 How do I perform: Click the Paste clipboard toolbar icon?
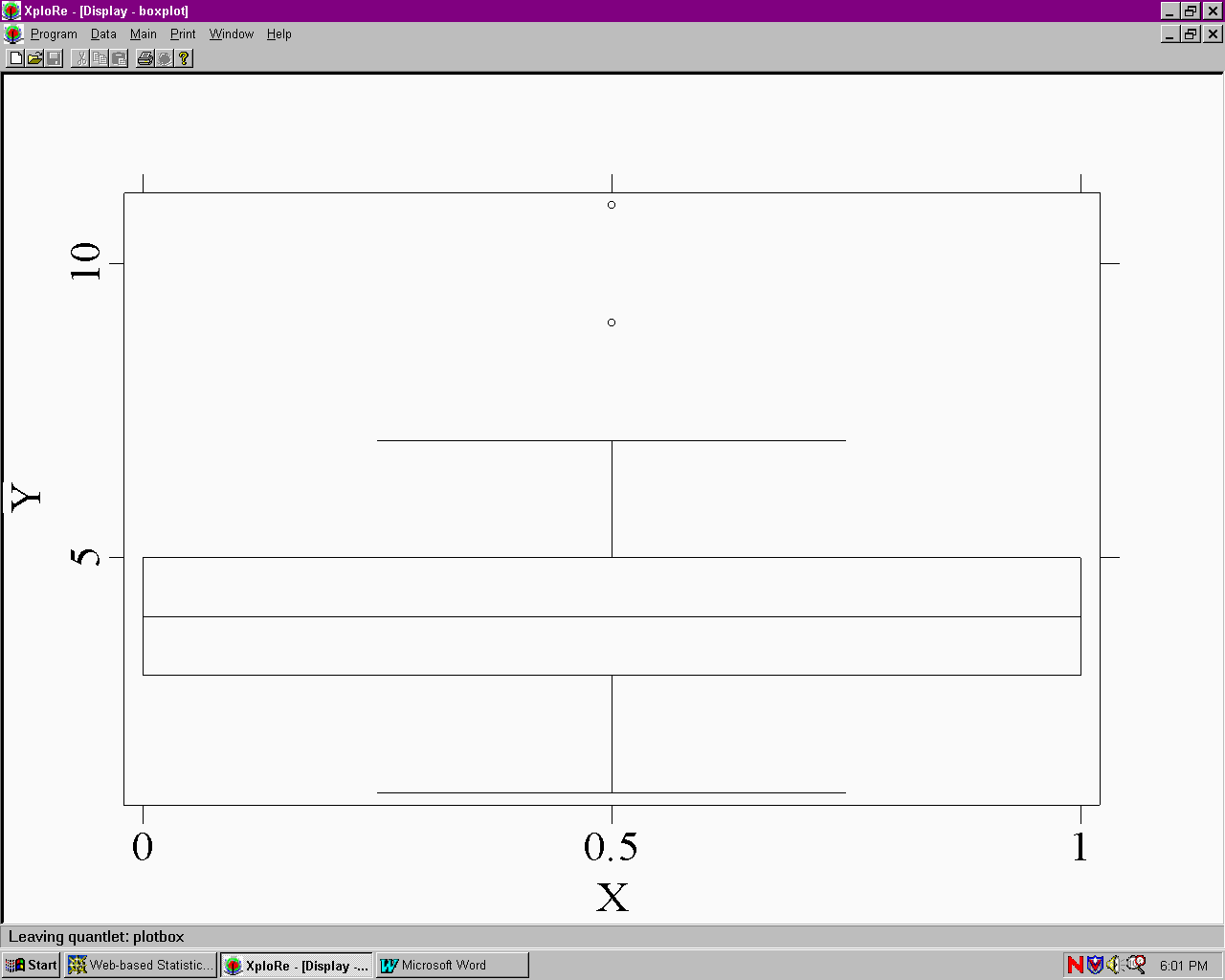(x=120, y=58)
